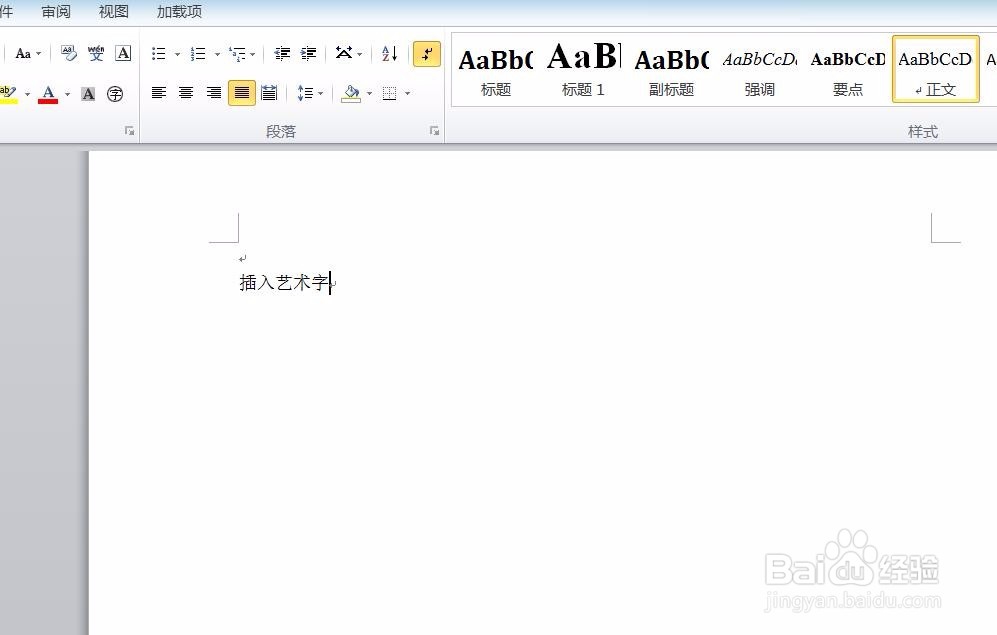Image resolution: width=997 pixels, height=635 pixels.
Task: Open the Font dialog launcher
Action: point(130,131)
